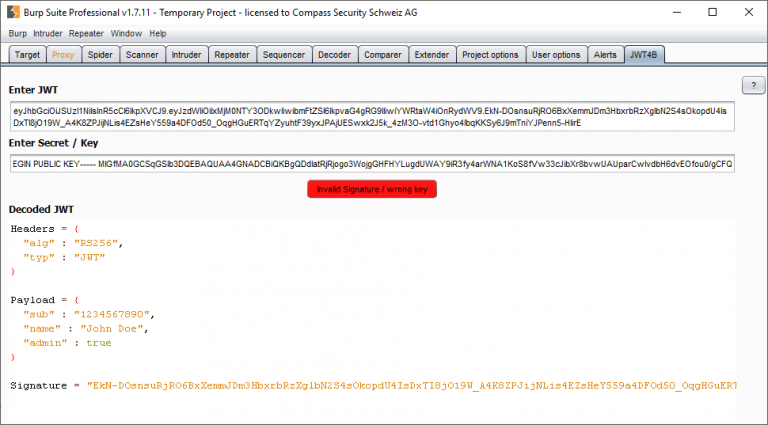Switch to the Sequencer tab

pyautogui.click(x=284, y=55)
